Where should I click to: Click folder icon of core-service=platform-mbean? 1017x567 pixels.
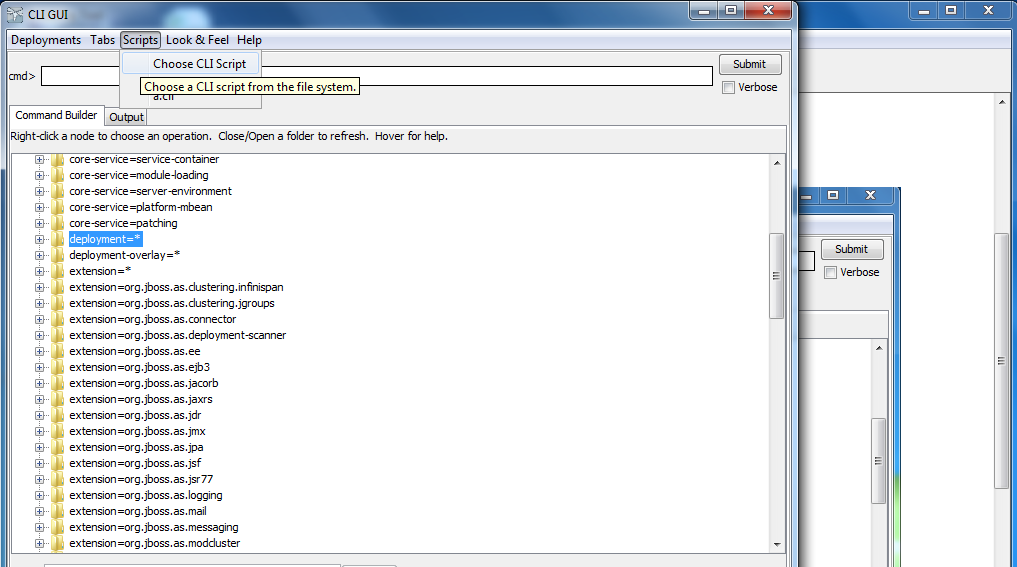58,208
